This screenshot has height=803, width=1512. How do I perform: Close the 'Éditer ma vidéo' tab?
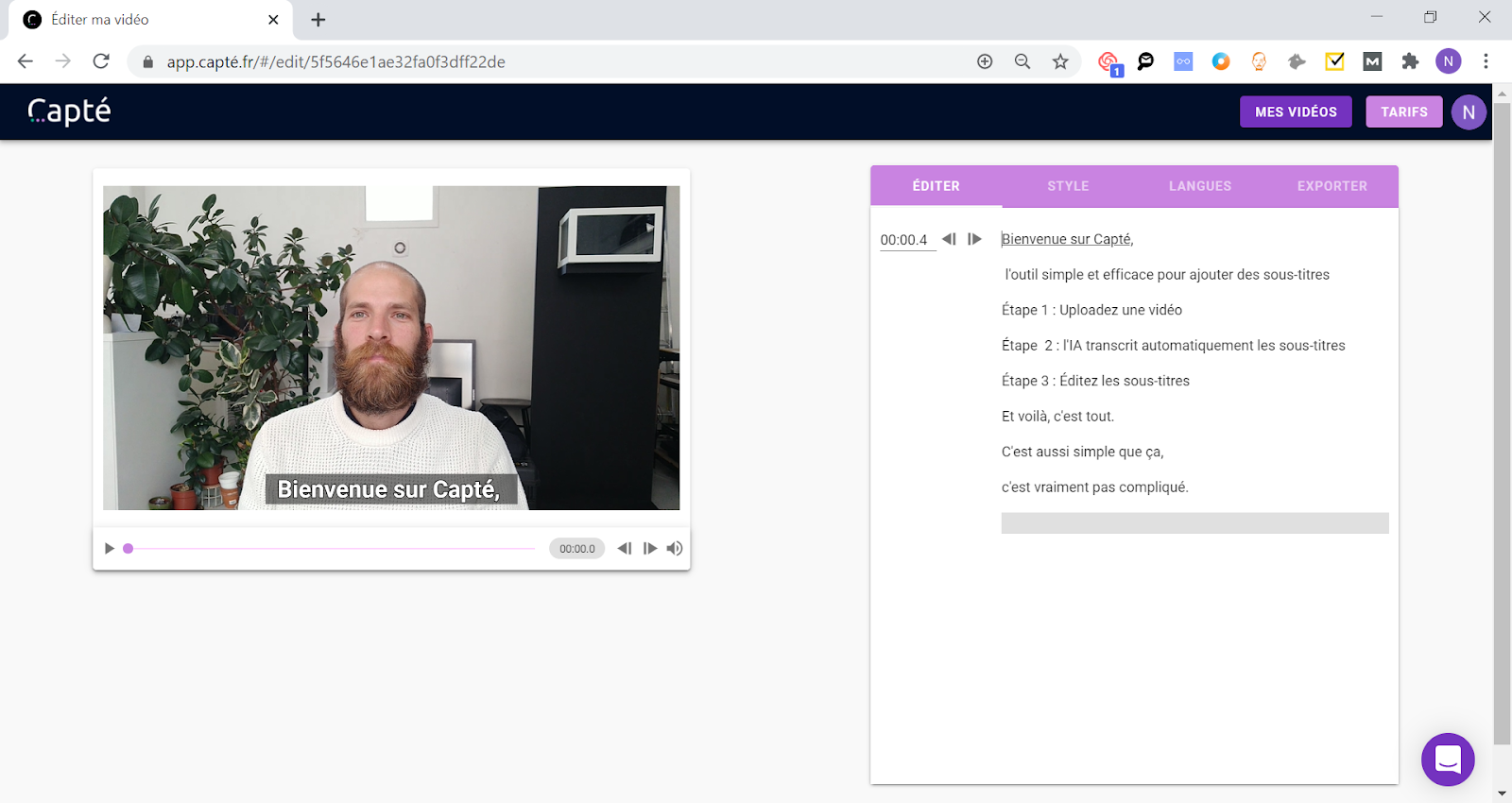[273, 19]
